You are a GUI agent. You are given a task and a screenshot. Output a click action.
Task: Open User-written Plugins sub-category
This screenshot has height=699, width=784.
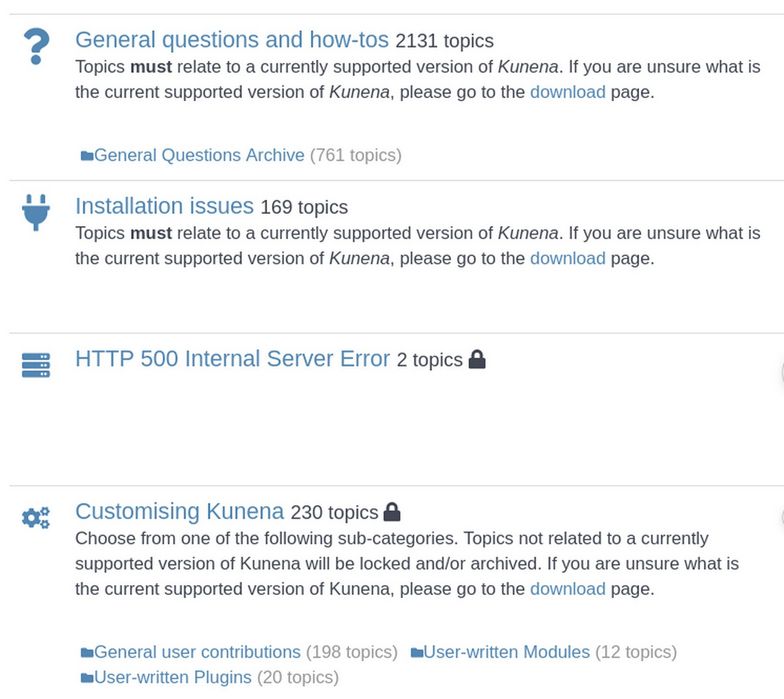coord(173,677)
